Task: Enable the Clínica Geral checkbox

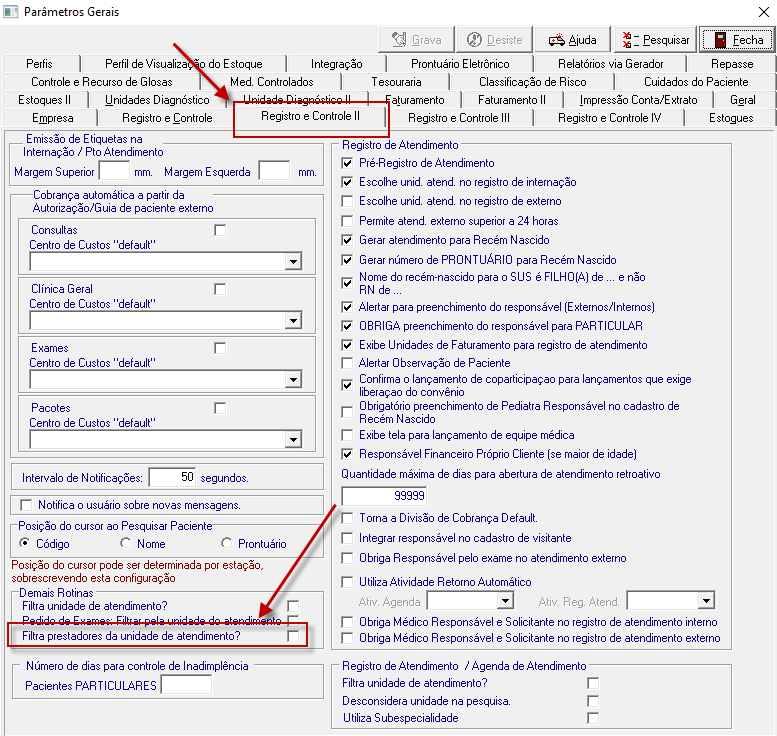Action: click(x=220, y=289)
